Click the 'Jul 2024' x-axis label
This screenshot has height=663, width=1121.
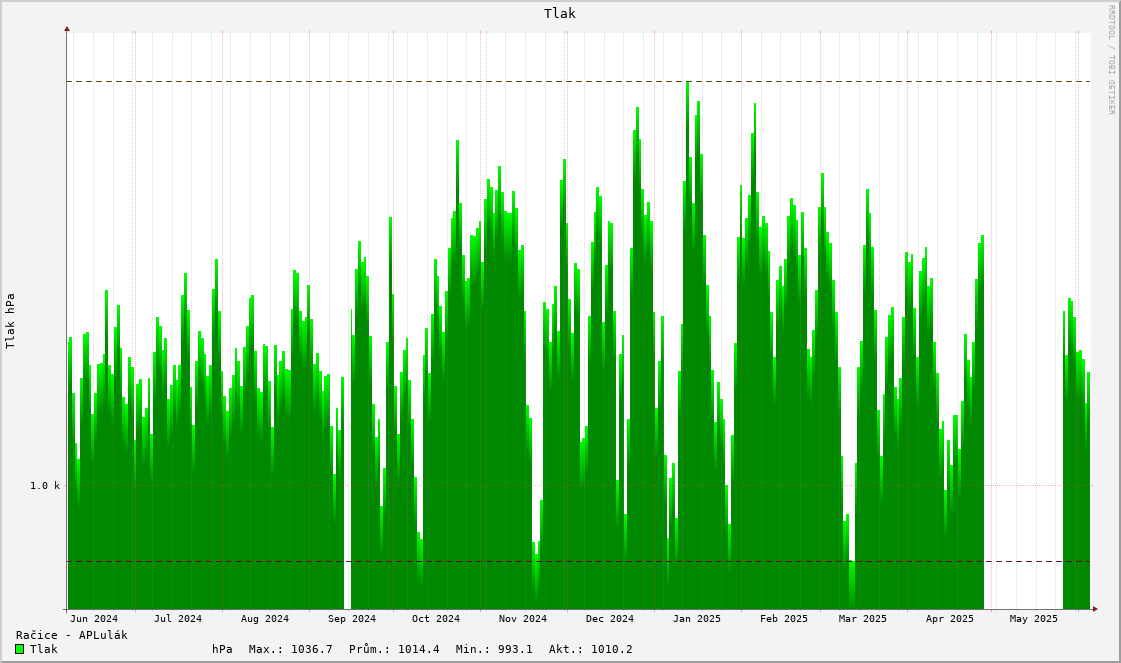point(178,619)
